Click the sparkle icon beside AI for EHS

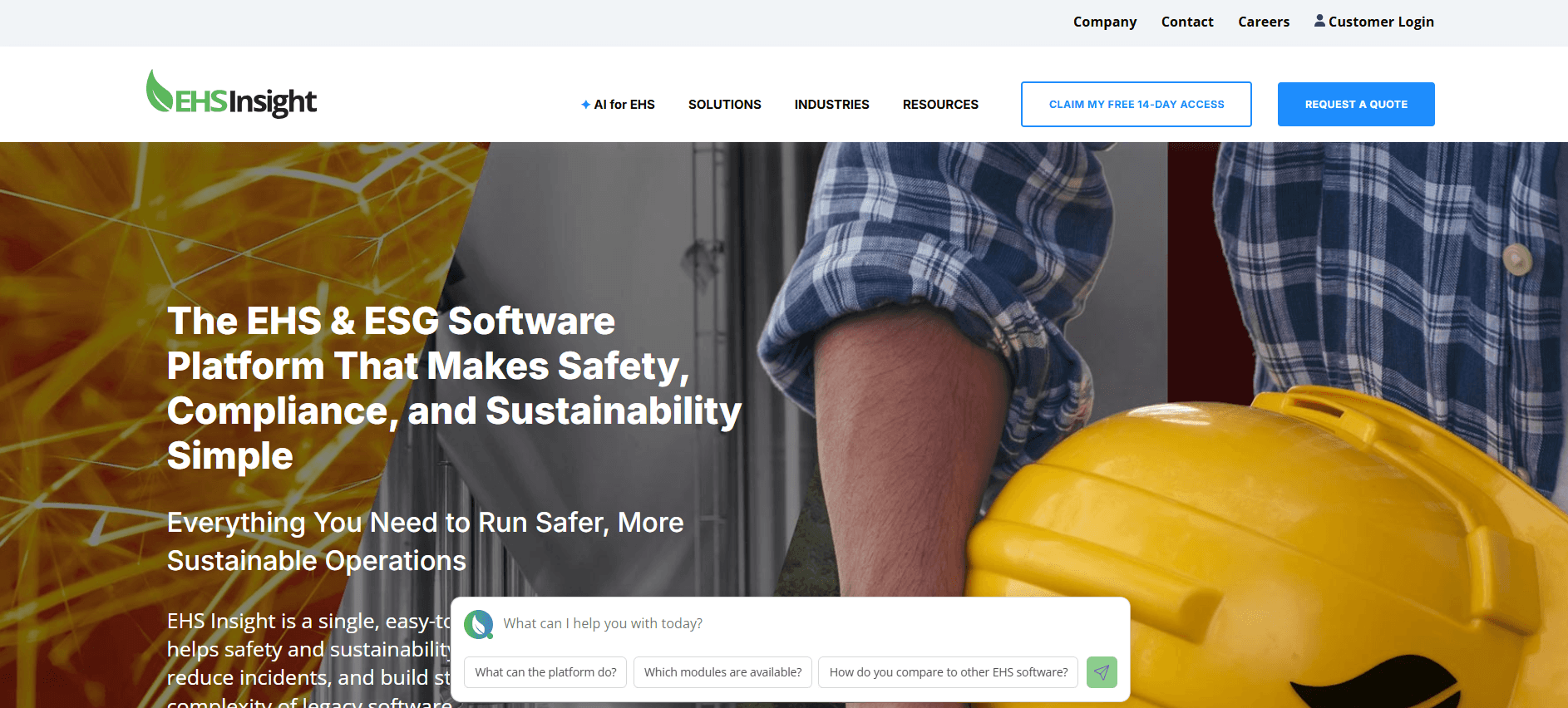point(585,105)
